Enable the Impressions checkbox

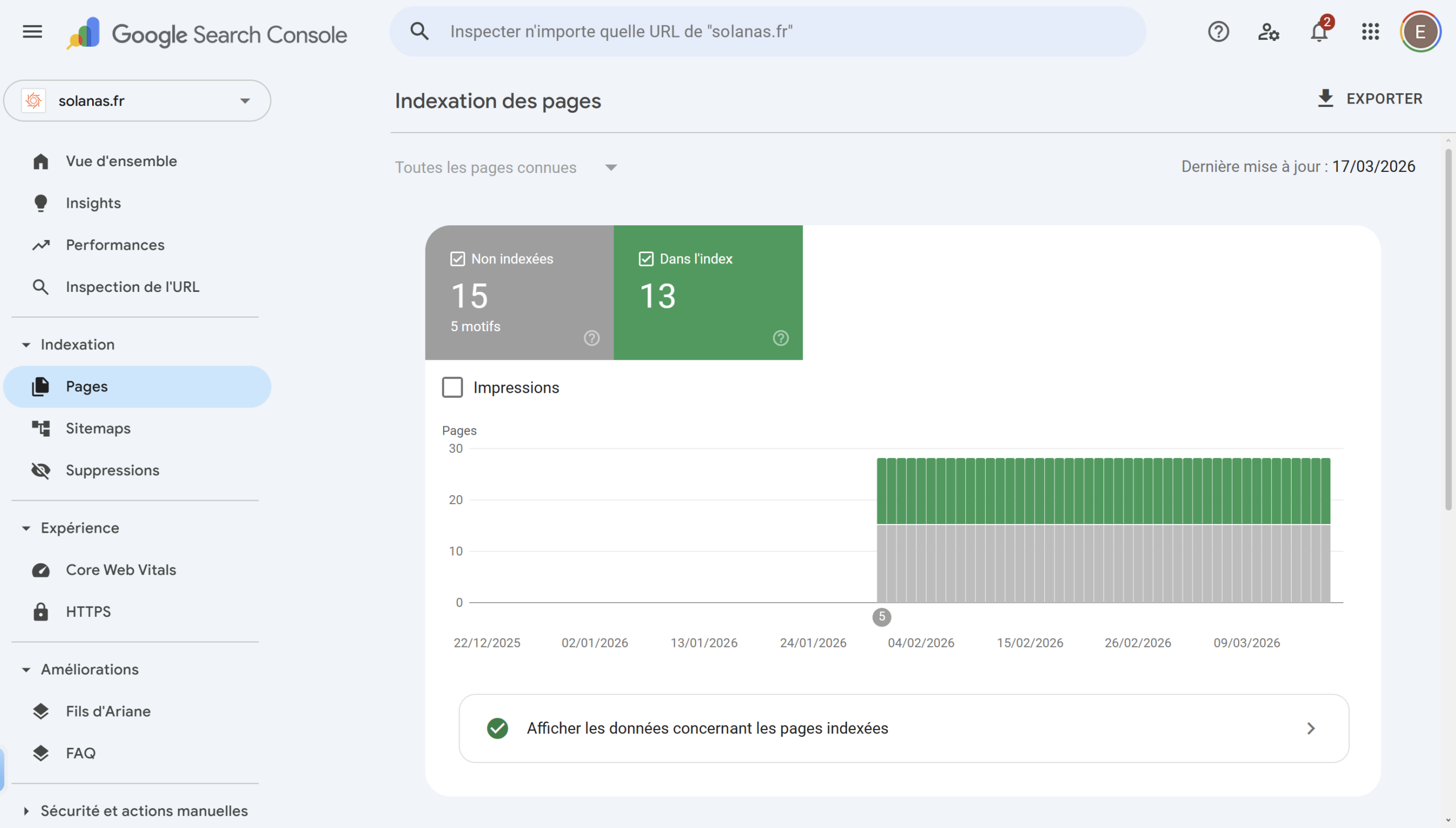[x=453, y=388]
